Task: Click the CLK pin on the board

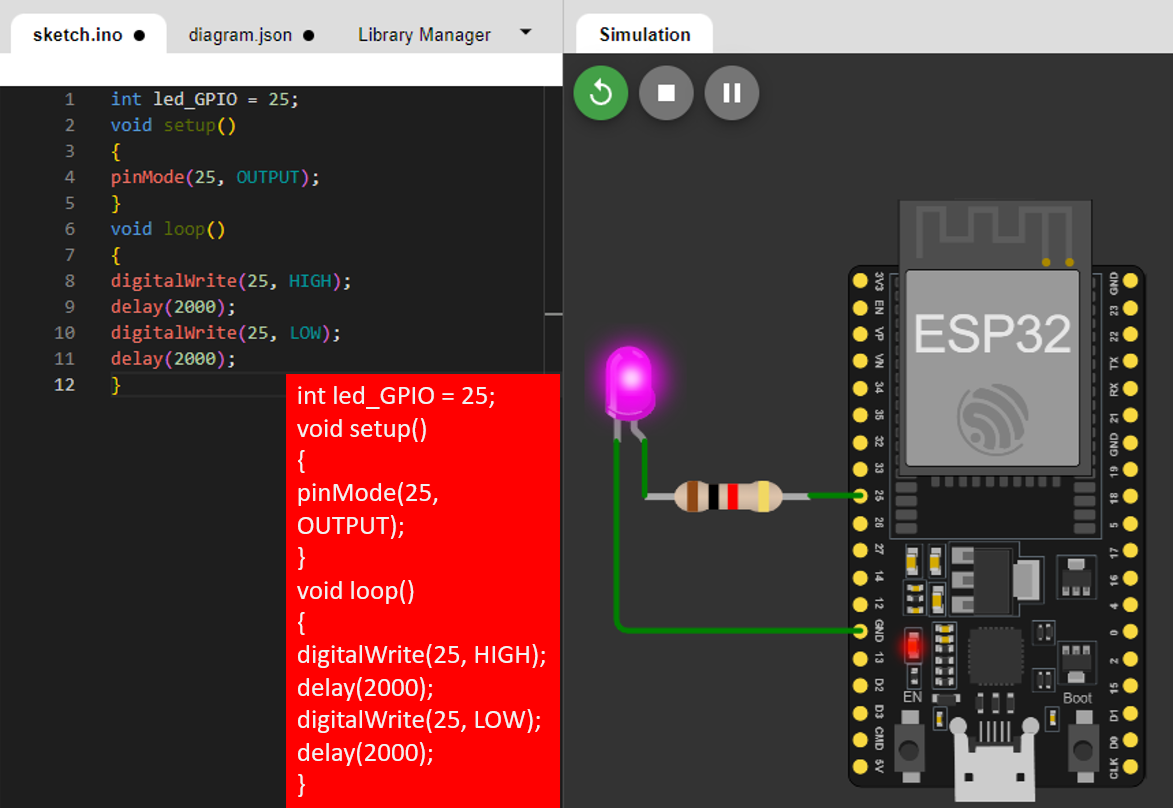Action: (x=1130, y=767)
